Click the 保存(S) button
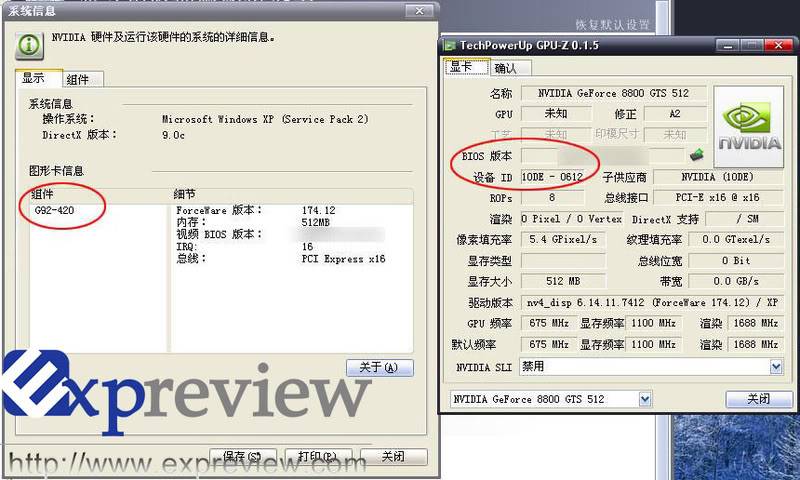The width and height of the screenshot is (800, 480). pos(243,457)
